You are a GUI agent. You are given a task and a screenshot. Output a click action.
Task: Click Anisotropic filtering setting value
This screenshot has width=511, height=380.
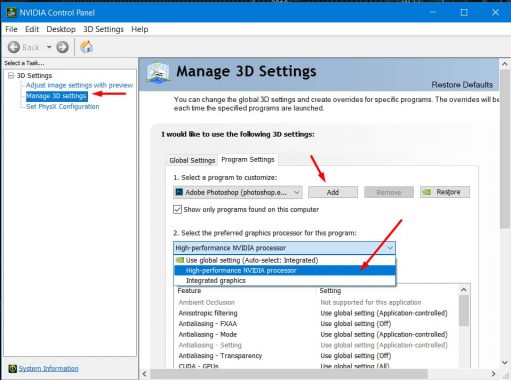coord(384,313)
